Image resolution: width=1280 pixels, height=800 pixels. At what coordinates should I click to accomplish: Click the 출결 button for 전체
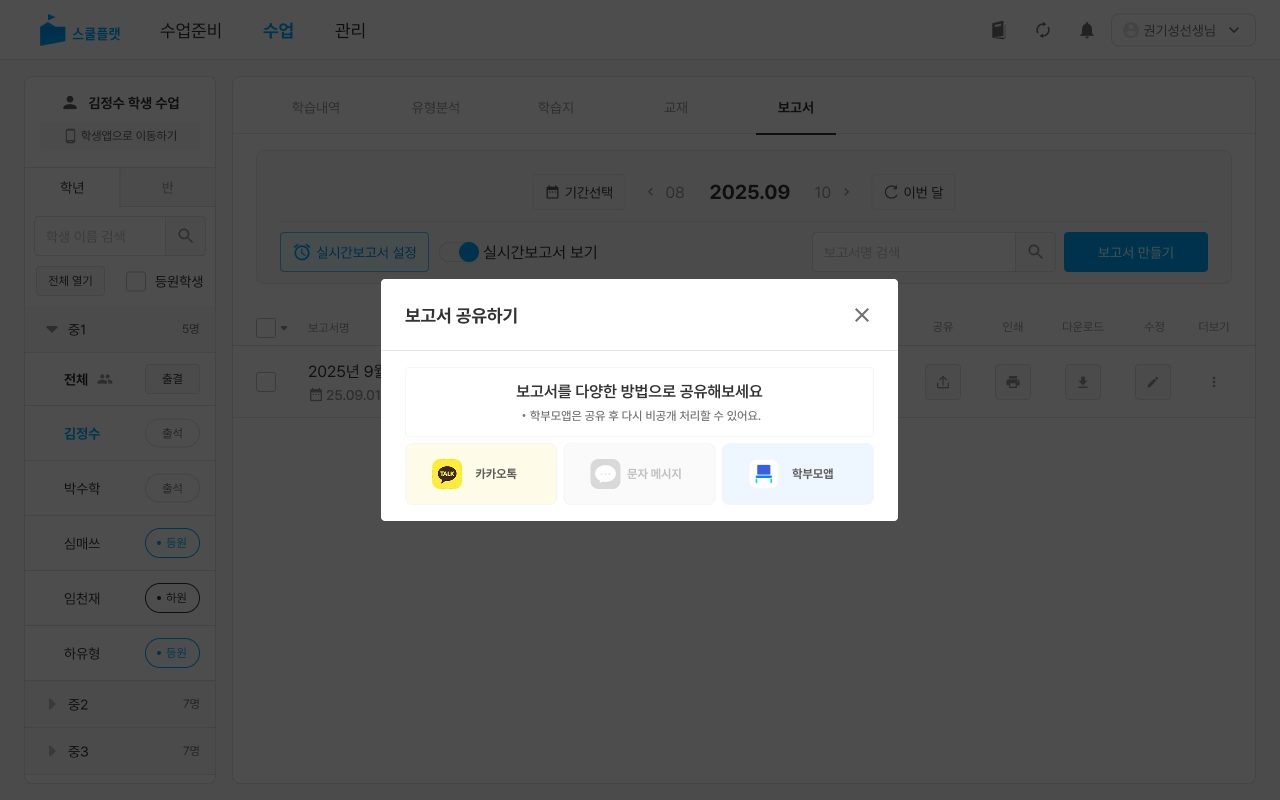172,379
